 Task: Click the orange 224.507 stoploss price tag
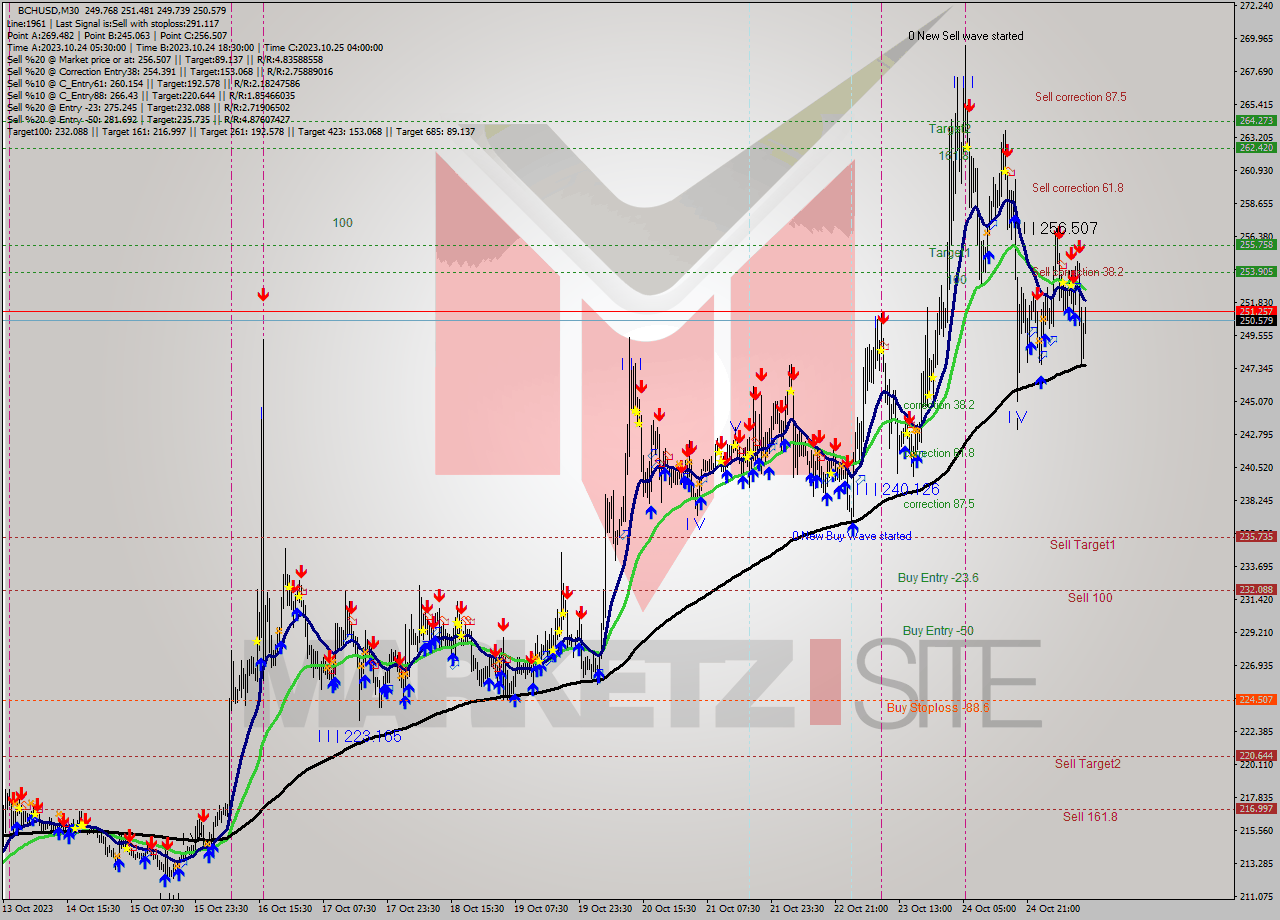coord(1256,699)
